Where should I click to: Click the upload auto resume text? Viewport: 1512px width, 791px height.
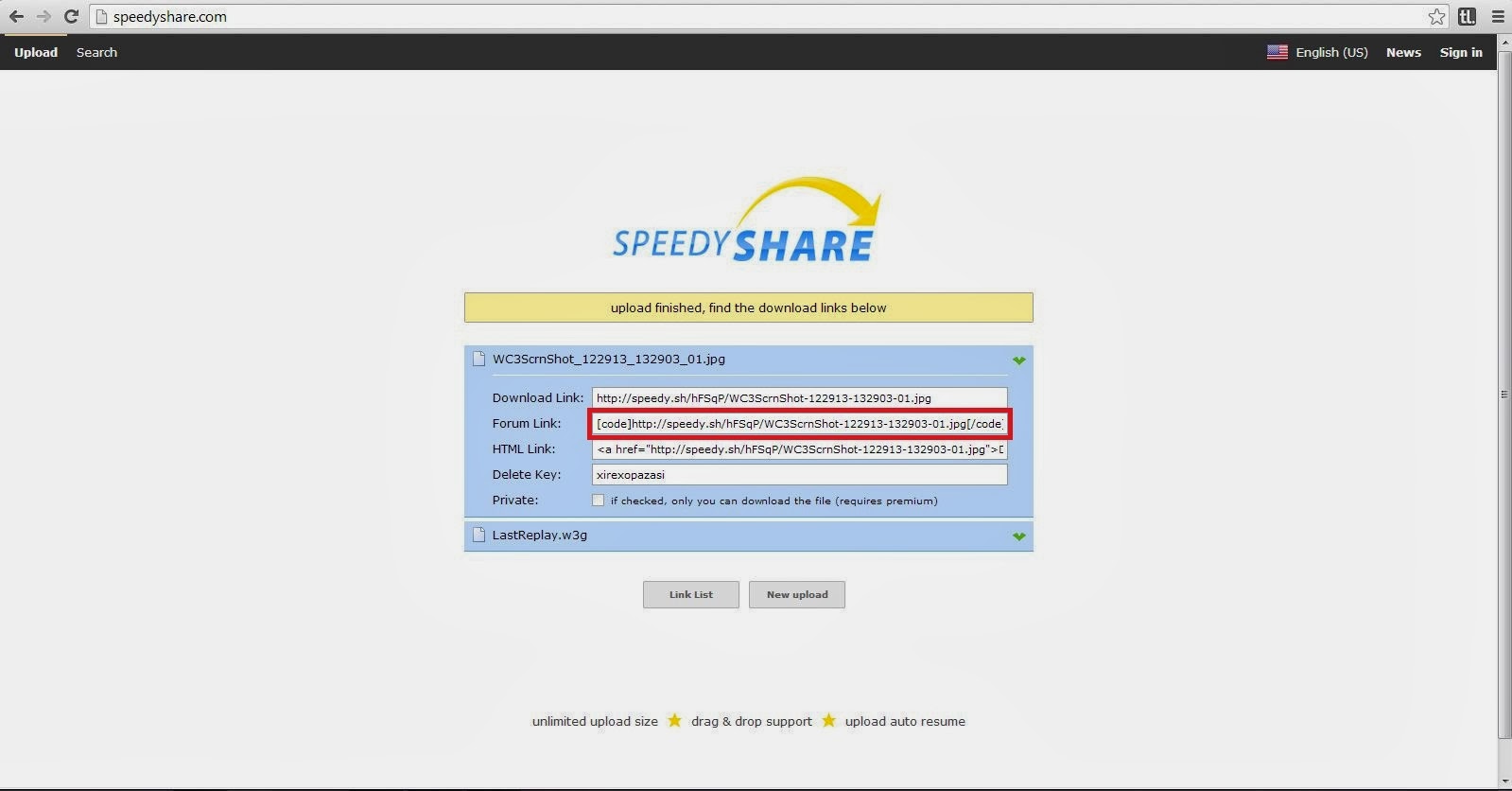tap(905, 721)
